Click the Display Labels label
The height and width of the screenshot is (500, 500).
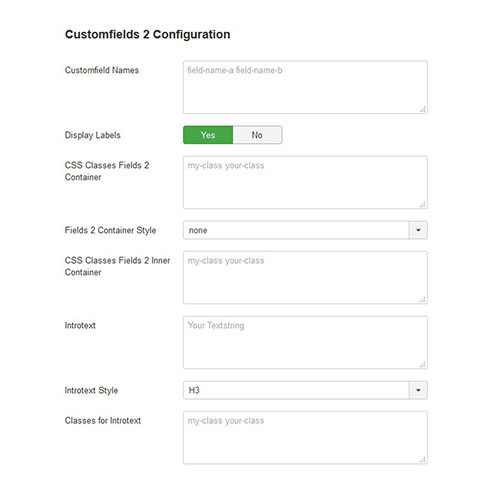click(x=92, y=135)
